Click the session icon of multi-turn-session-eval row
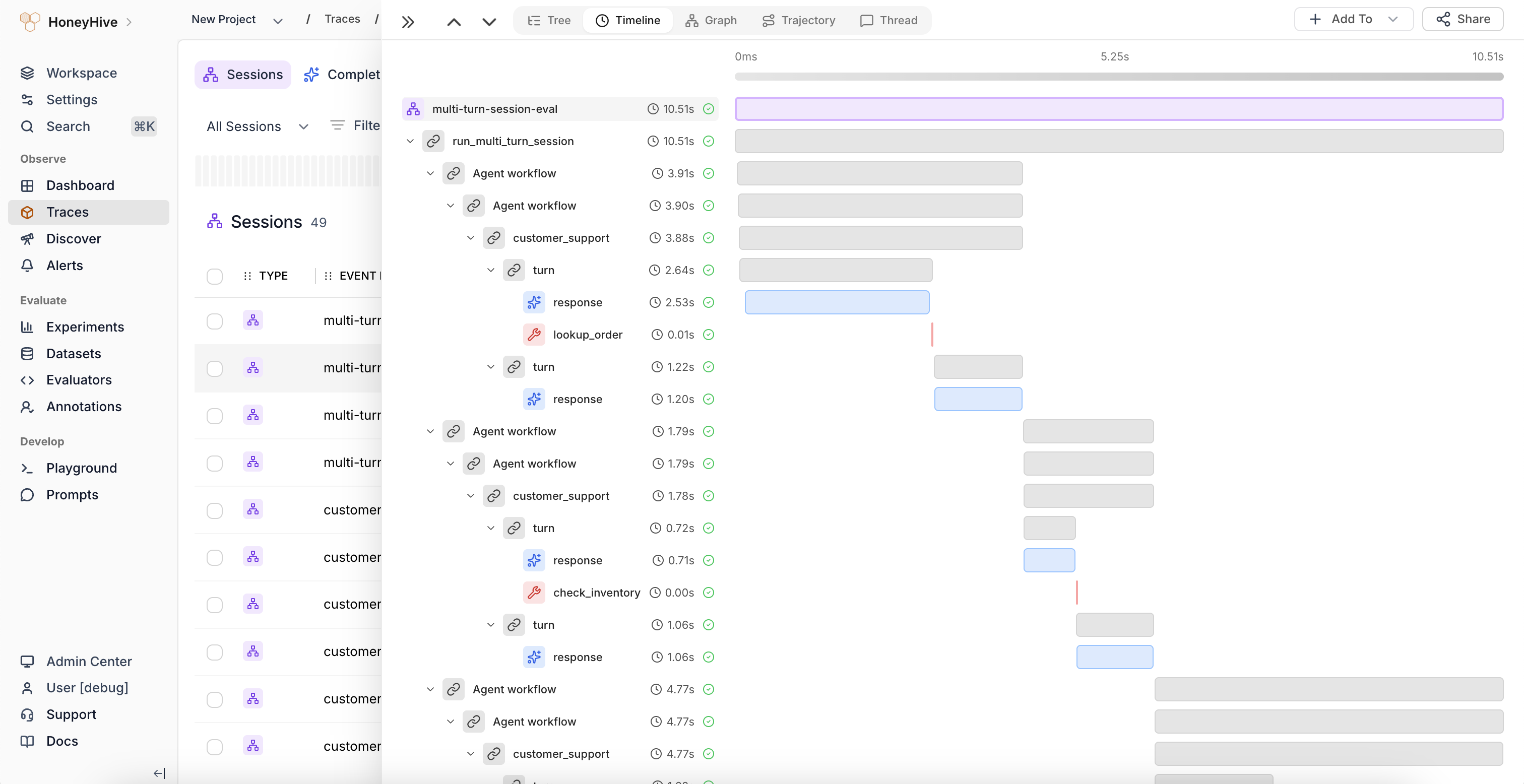Screen dimensions: 1524x784 413,109
